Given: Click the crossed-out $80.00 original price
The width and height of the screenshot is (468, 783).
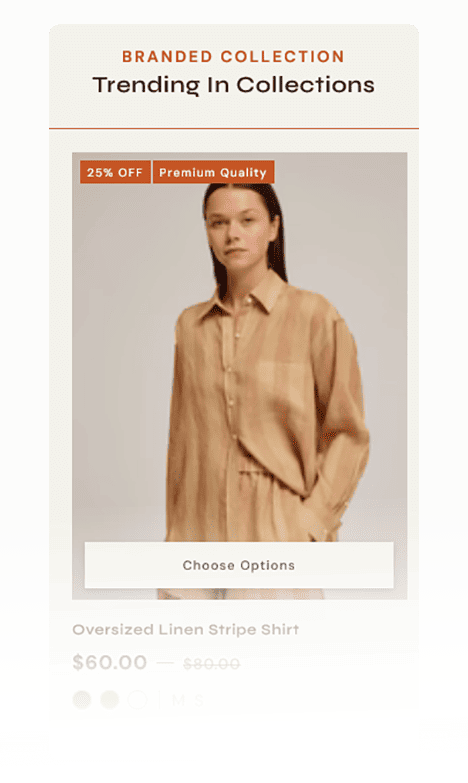Looking at the screenshot, I should (211, 664).
